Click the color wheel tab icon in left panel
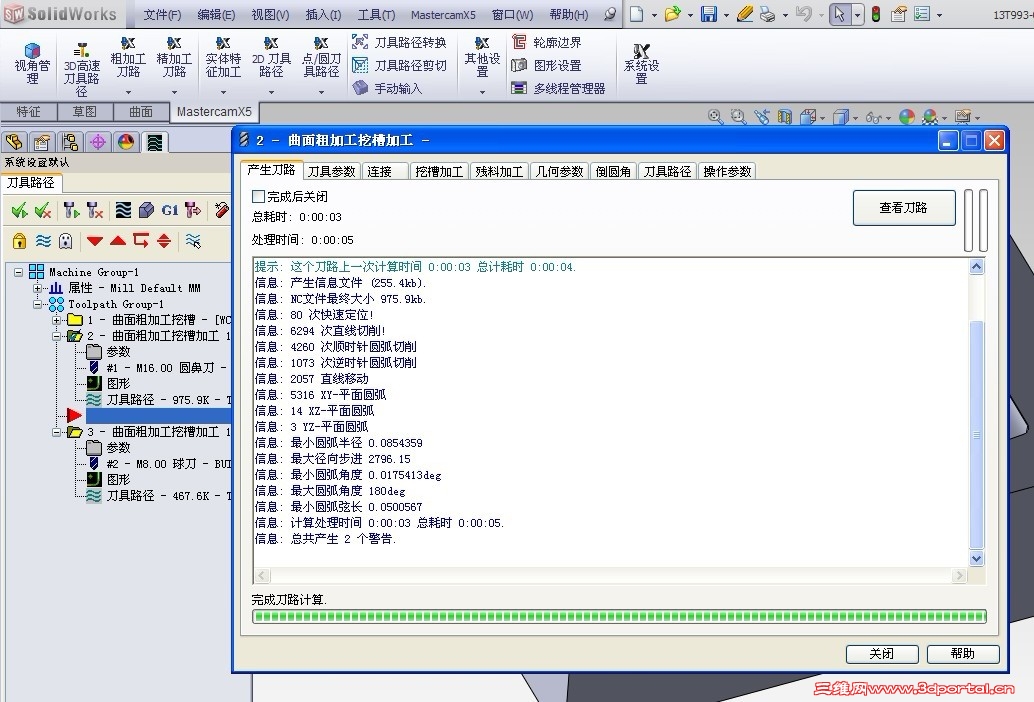The image size is (1034, 702). coord(126,142)
